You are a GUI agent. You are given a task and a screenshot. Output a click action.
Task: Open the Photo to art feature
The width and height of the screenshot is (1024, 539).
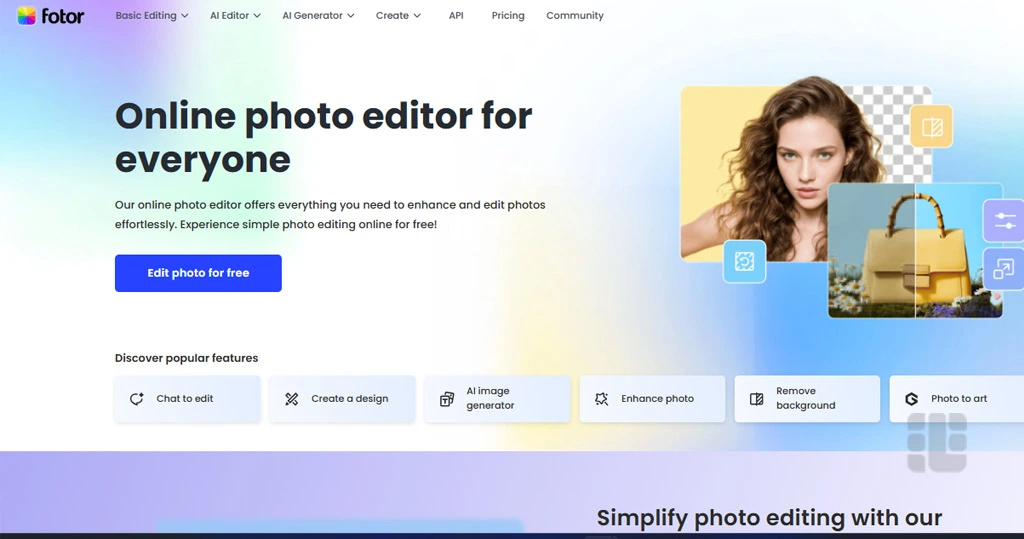tap(956, 399)
